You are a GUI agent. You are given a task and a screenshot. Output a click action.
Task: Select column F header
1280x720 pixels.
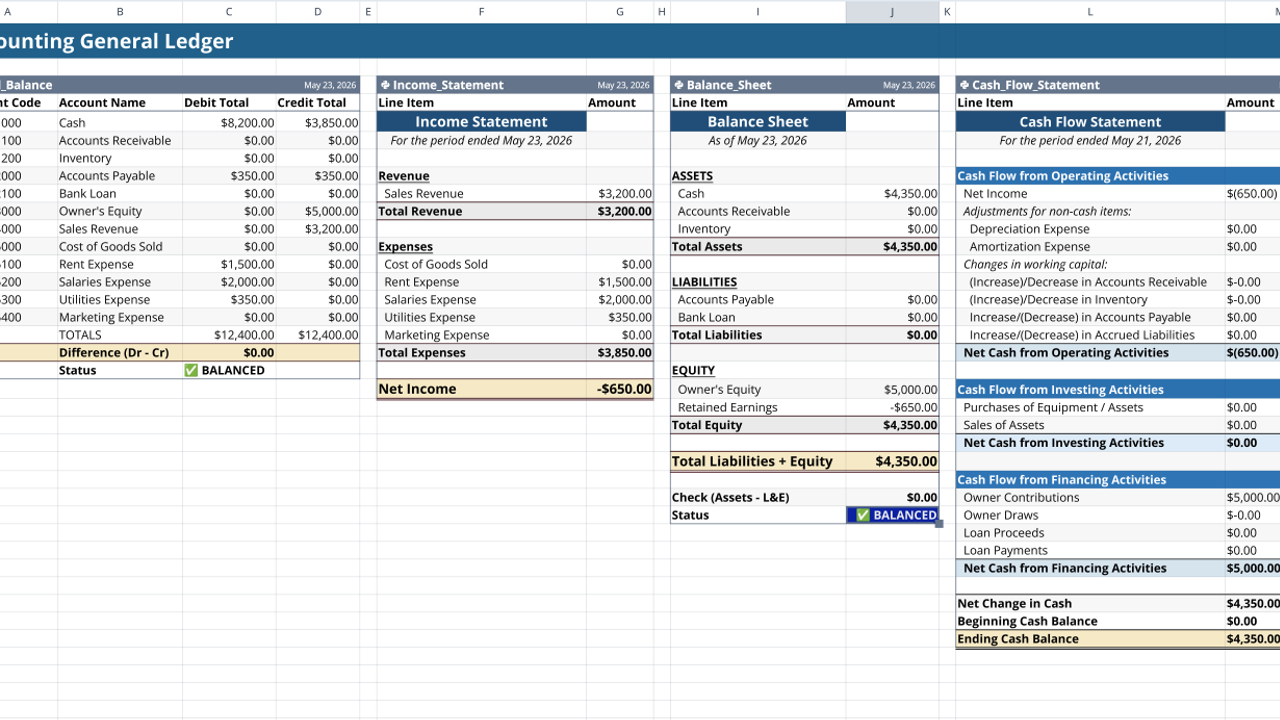[481, 12]
